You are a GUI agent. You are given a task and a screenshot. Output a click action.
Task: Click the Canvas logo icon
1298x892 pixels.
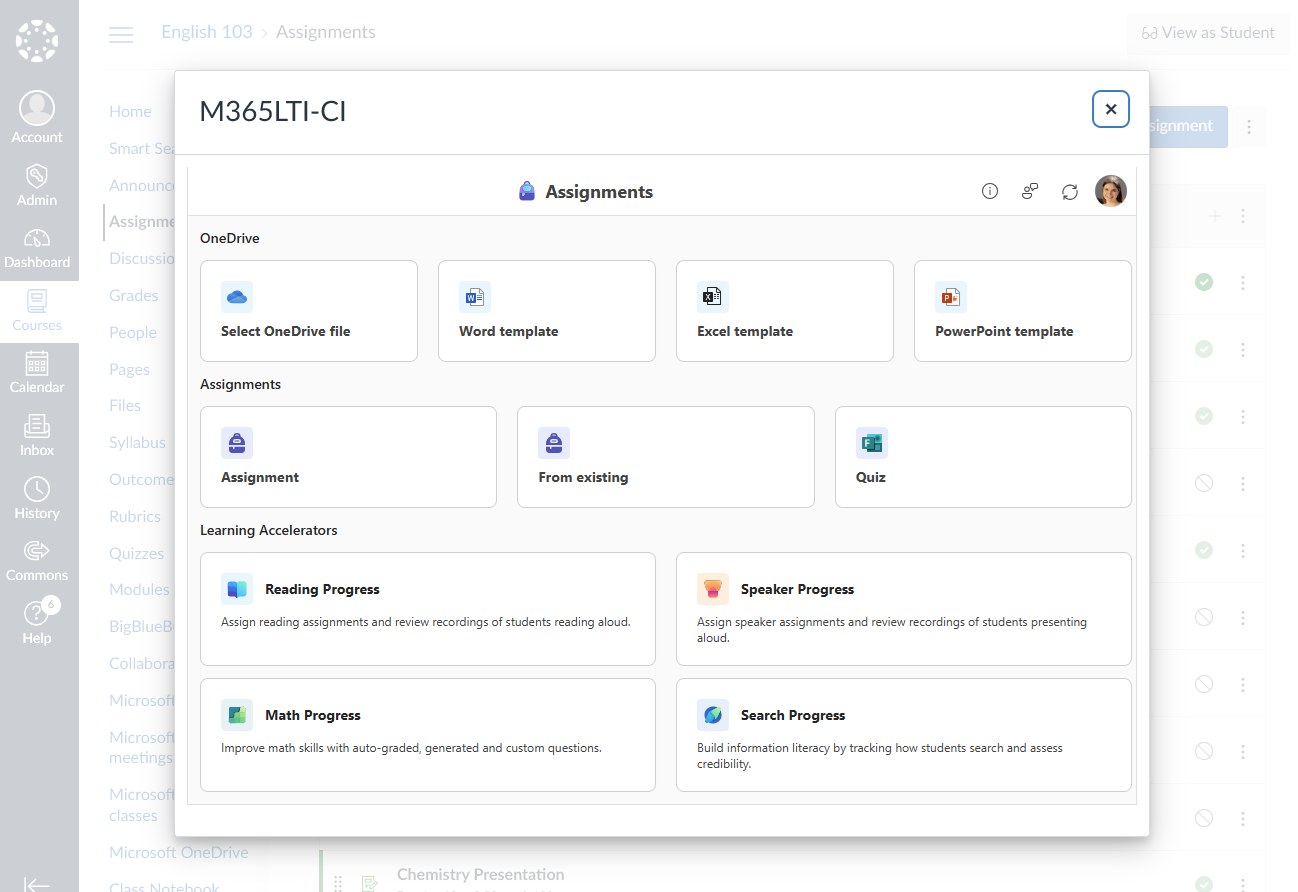pyautogui.click(x=37, y=41)
